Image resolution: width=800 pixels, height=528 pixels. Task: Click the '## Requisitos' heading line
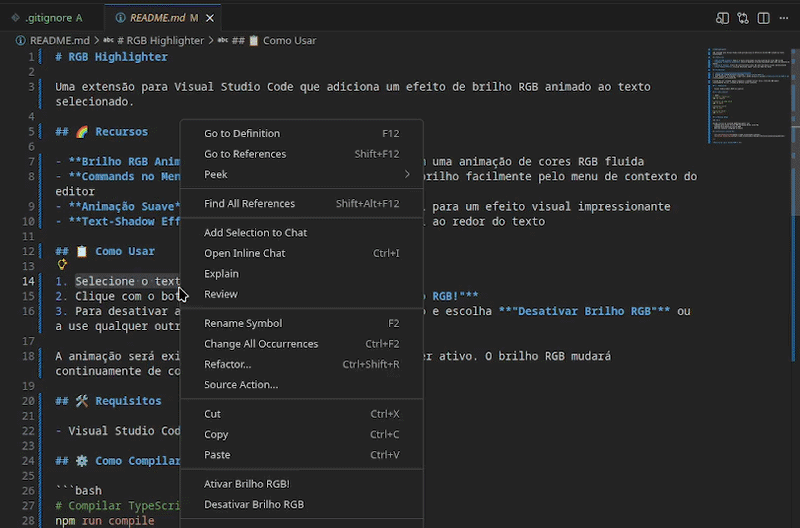pyautogui.click(x=108, y=400)
